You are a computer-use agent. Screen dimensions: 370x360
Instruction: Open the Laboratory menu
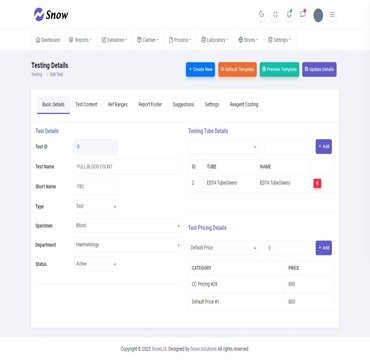215,40
